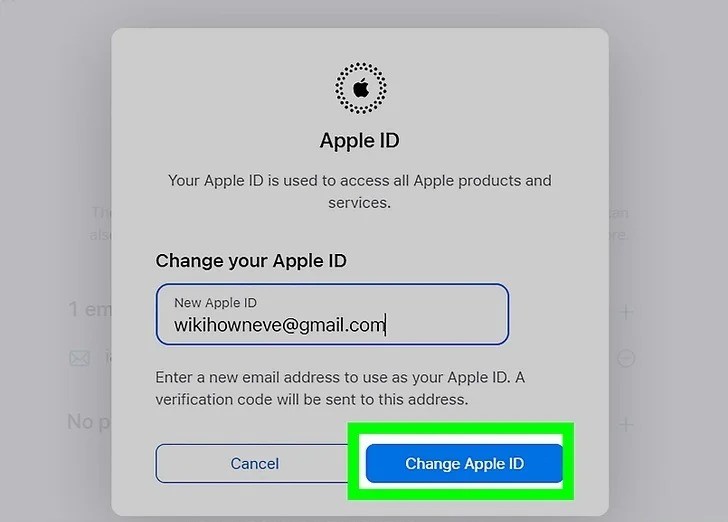This screenshot has width=728, height=522.
Task: Click the 'Enter a new email address' helper text
Action: [x=340, y=377]
